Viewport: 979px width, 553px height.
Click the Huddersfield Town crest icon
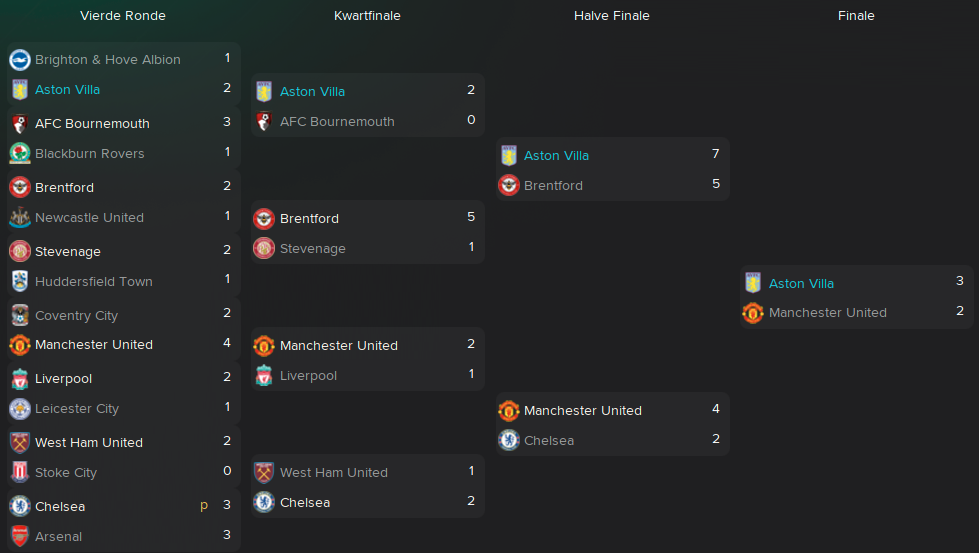(x=20, y=281)
